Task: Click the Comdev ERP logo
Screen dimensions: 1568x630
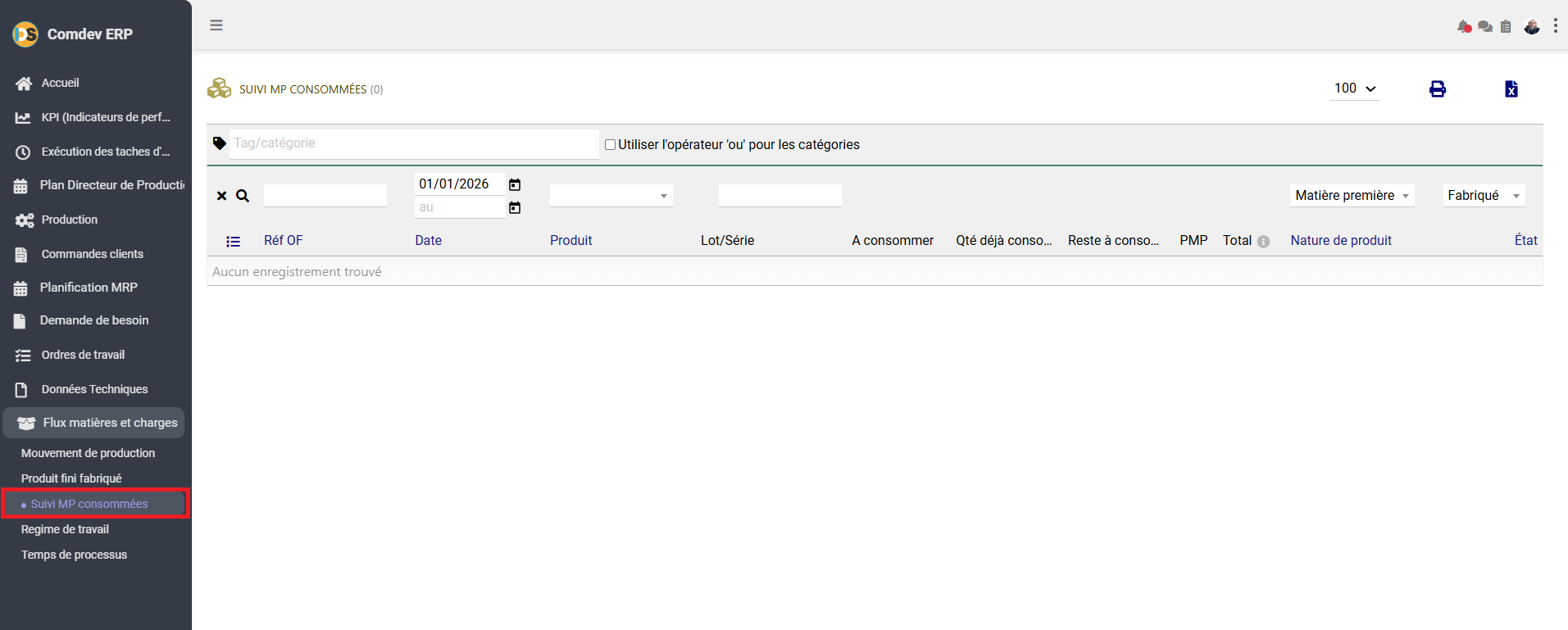Action: click(x=25, y=34)
